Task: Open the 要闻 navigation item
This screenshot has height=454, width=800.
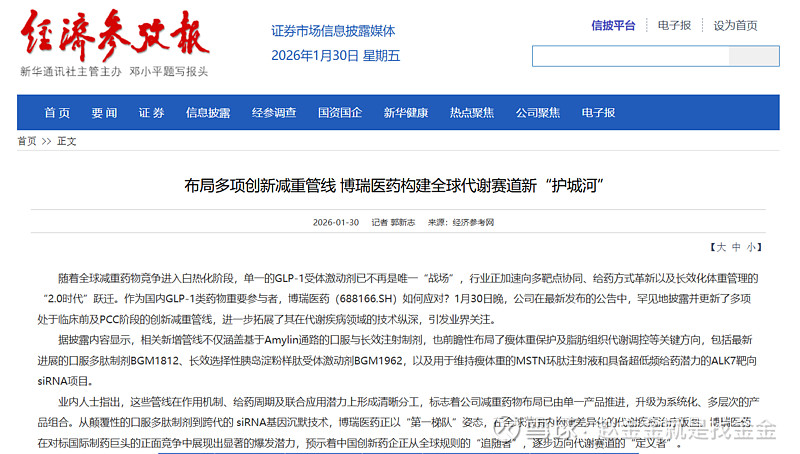Action: (104, 113)
